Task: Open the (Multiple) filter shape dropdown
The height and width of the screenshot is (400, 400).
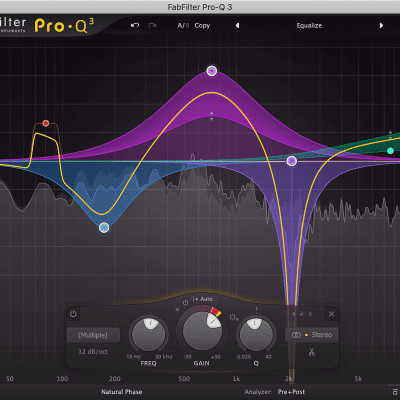Action: tap(93, 335)
